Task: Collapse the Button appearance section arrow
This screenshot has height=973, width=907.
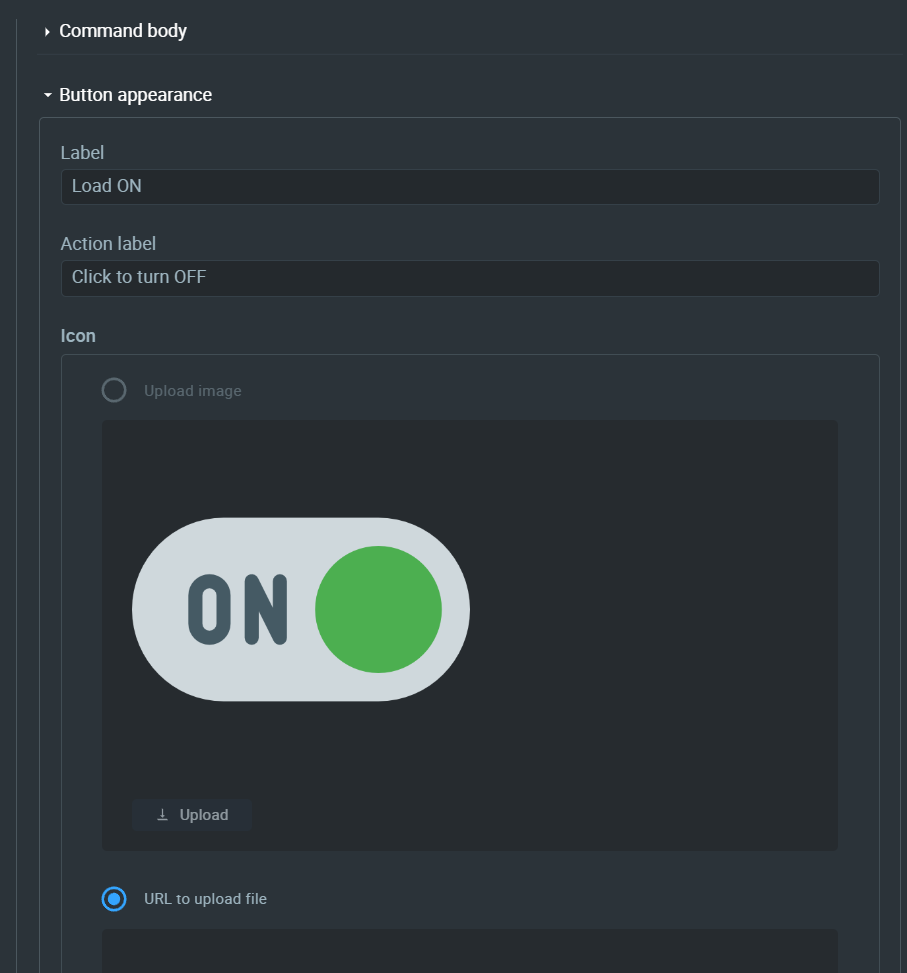Action: 47,95
